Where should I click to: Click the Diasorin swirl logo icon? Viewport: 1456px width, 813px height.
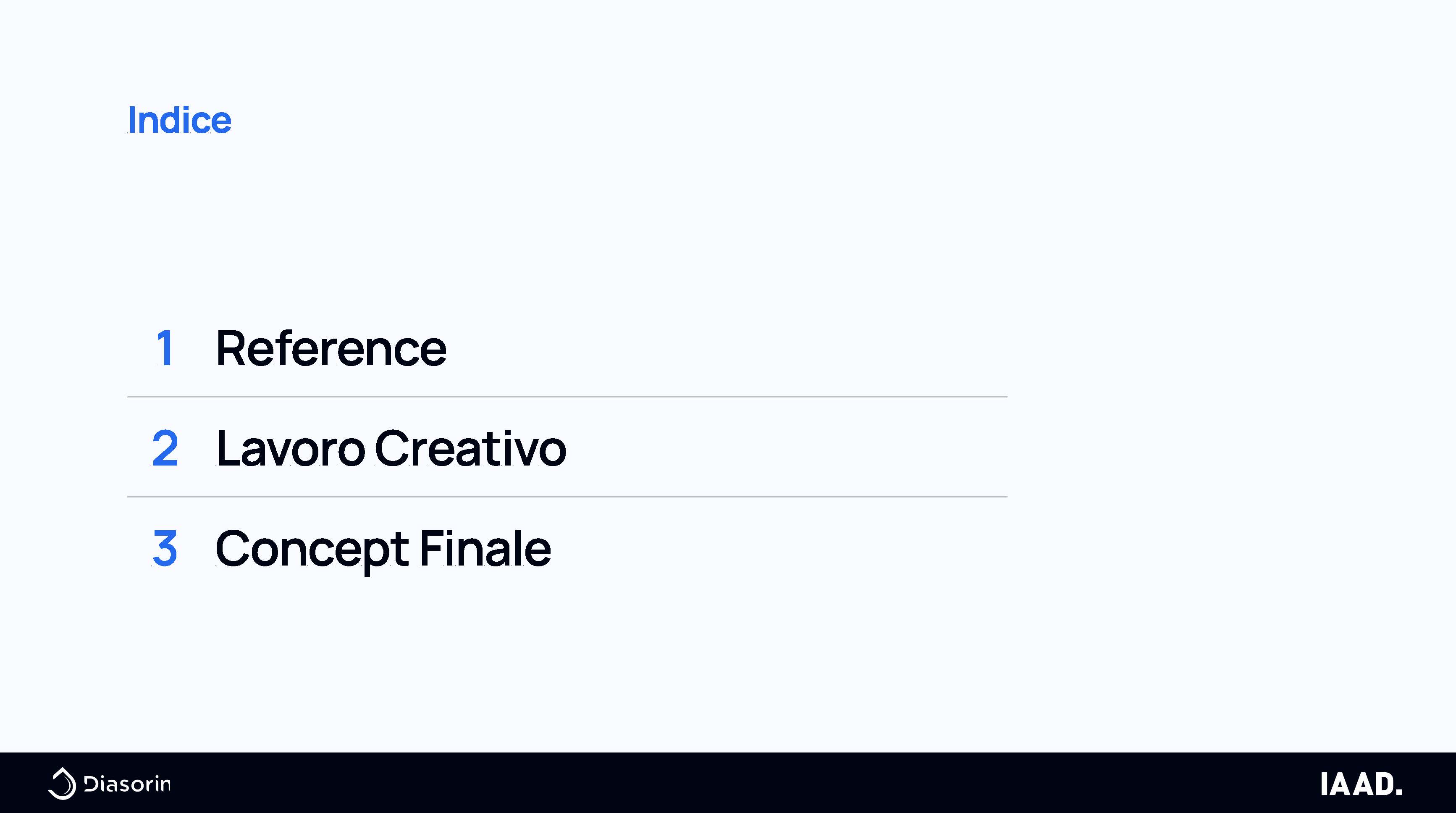point(62,784)
